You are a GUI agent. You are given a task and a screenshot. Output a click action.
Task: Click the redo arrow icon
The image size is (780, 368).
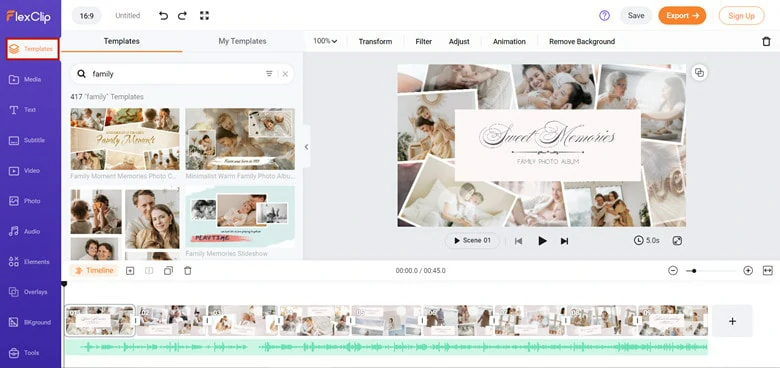(x=182, y=16)
